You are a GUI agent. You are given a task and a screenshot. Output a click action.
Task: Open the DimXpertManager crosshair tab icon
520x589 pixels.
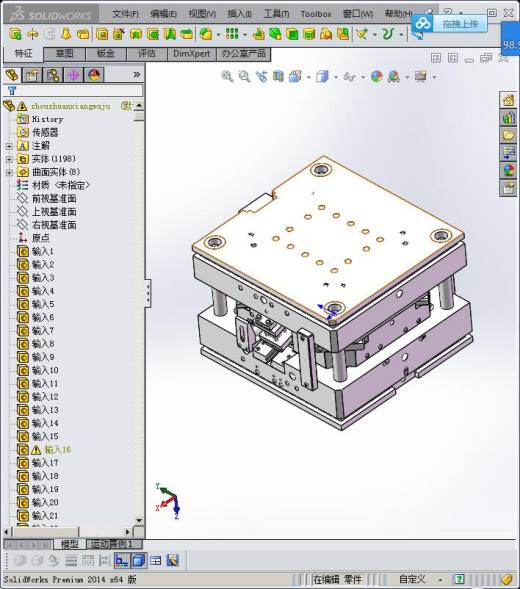coord(73,75)
